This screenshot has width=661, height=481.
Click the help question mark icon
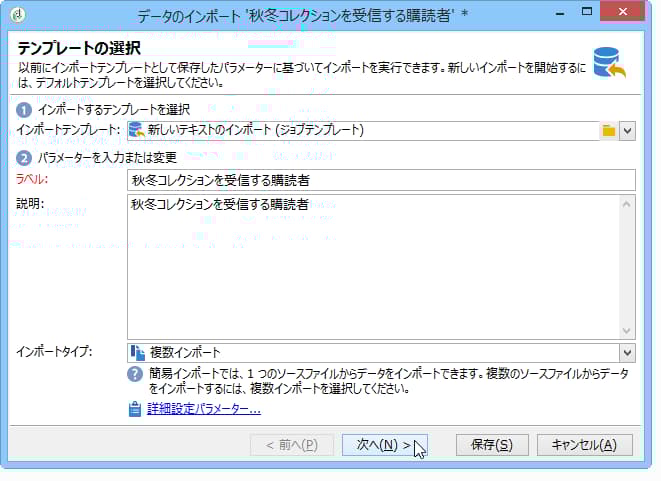[135, 374]
